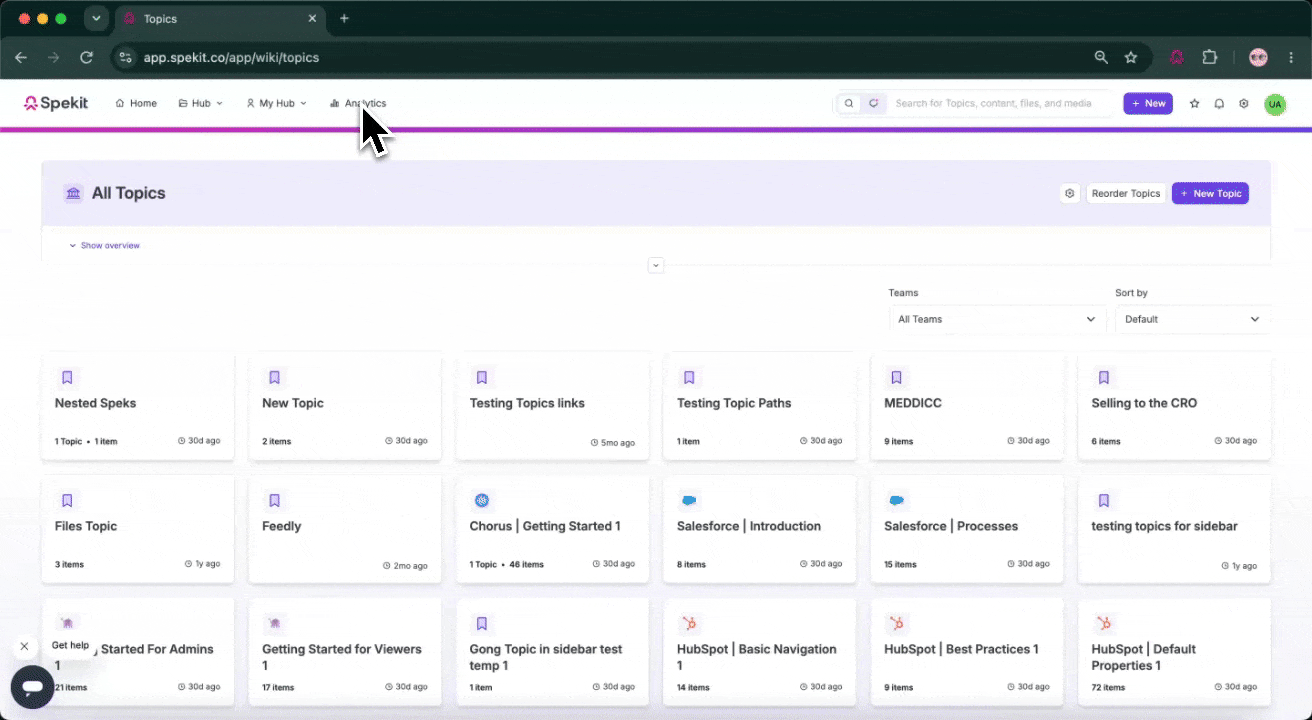Viewport: 1312px width, 720px height.
Task: Click the collapse chevron below All Topics header
Action: coord(656,265)
